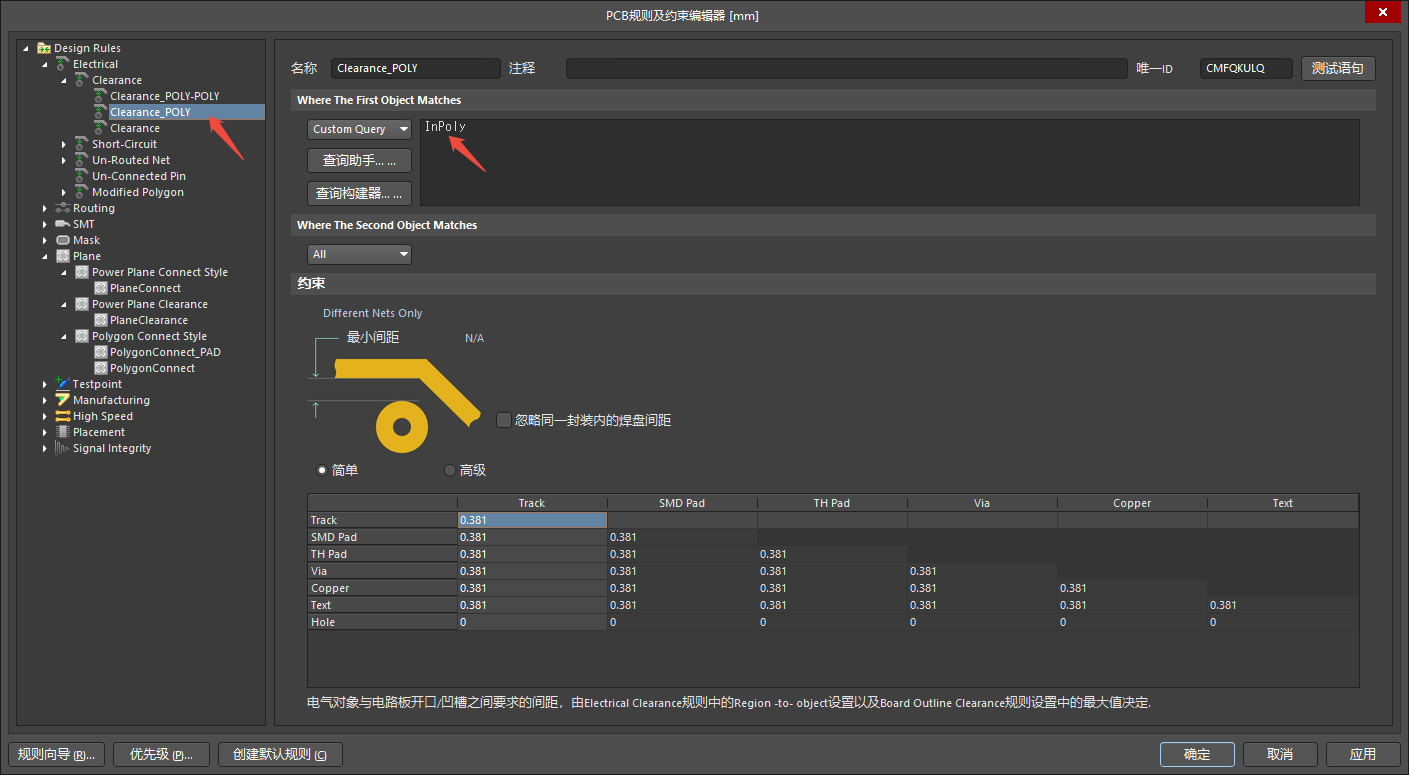Select the 高级 (advanced) radio option
The image size is (1409, 775).
click(449, 470)
